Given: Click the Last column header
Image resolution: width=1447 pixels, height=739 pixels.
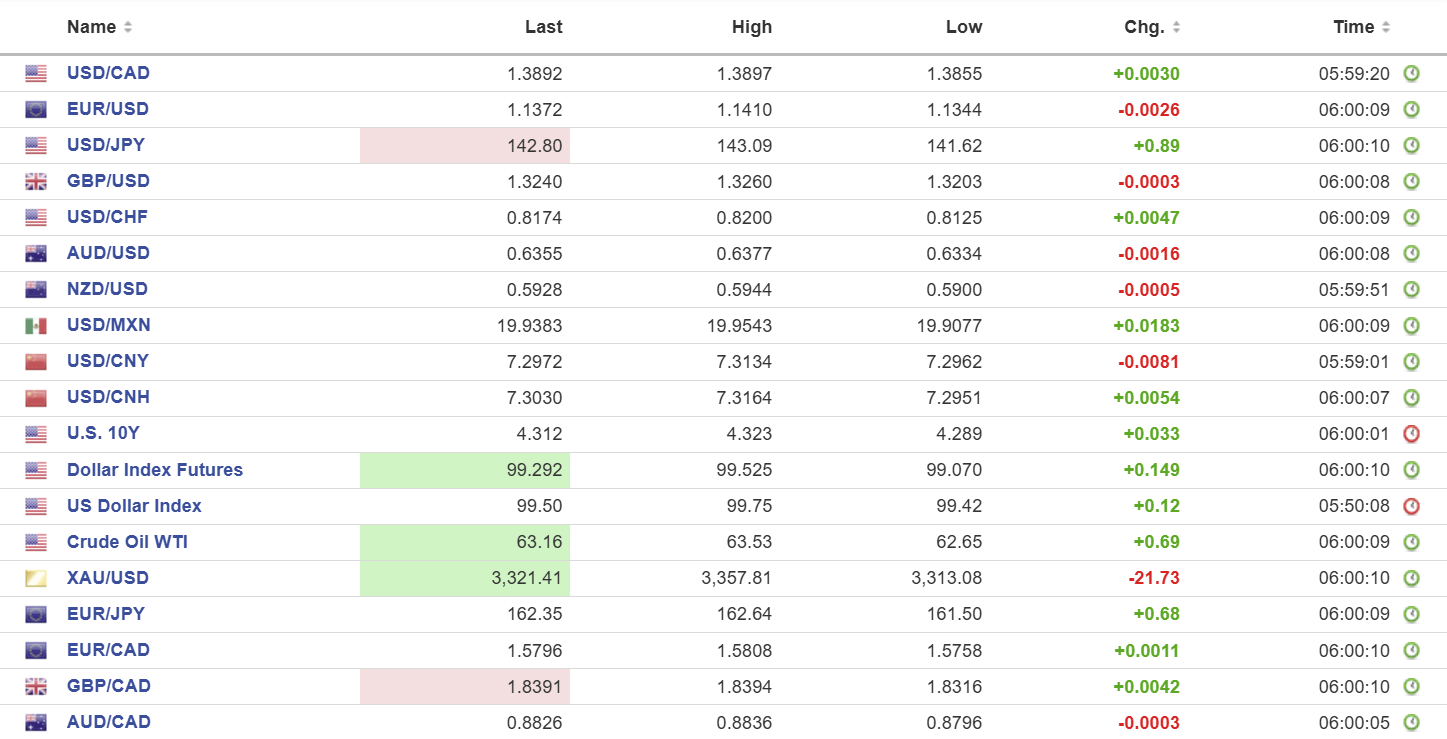Looking at the screenshot, I should (543, 27).
